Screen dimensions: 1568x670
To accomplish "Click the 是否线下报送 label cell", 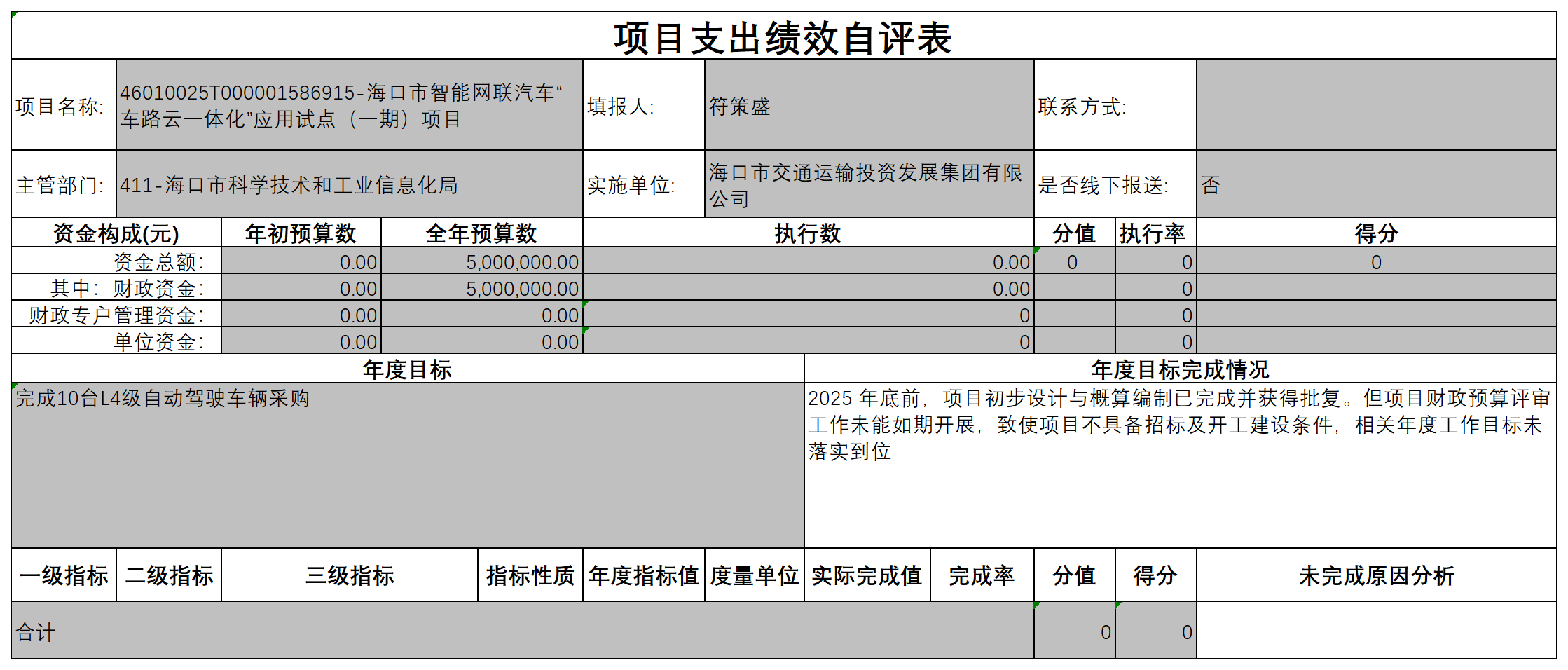I will [x=1115, y=184].
